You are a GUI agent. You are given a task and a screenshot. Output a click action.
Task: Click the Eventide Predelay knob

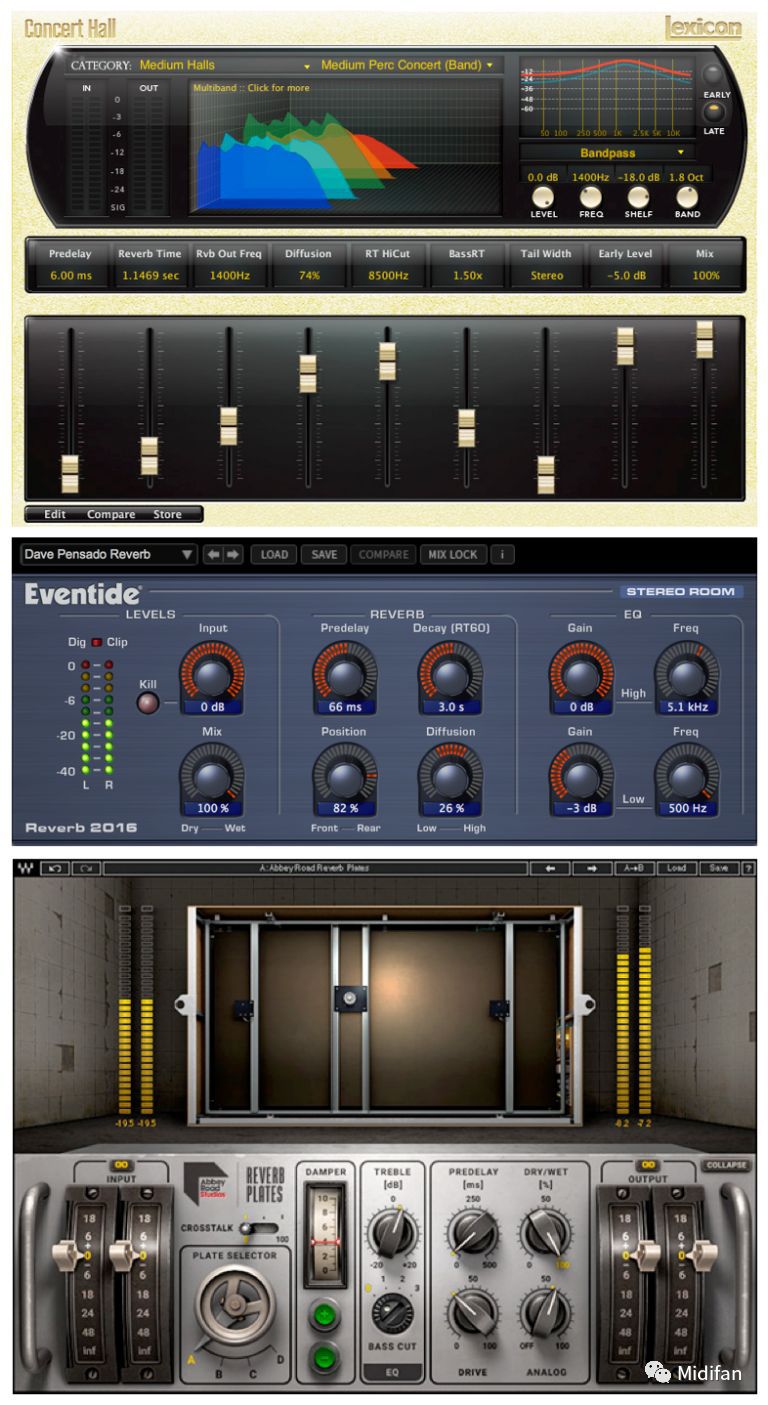344,676
